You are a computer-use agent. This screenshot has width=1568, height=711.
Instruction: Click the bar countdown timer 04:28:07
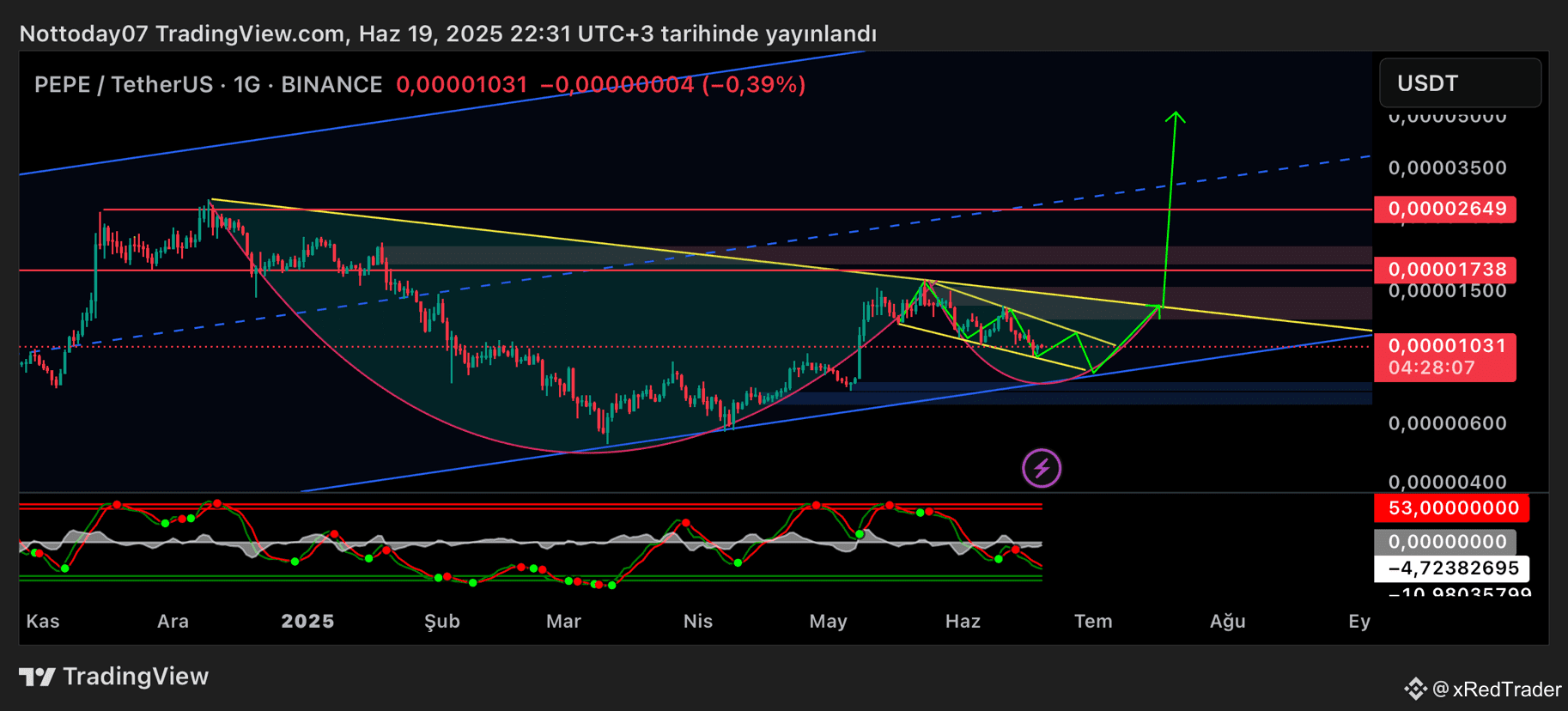[x=1431, y=368]
